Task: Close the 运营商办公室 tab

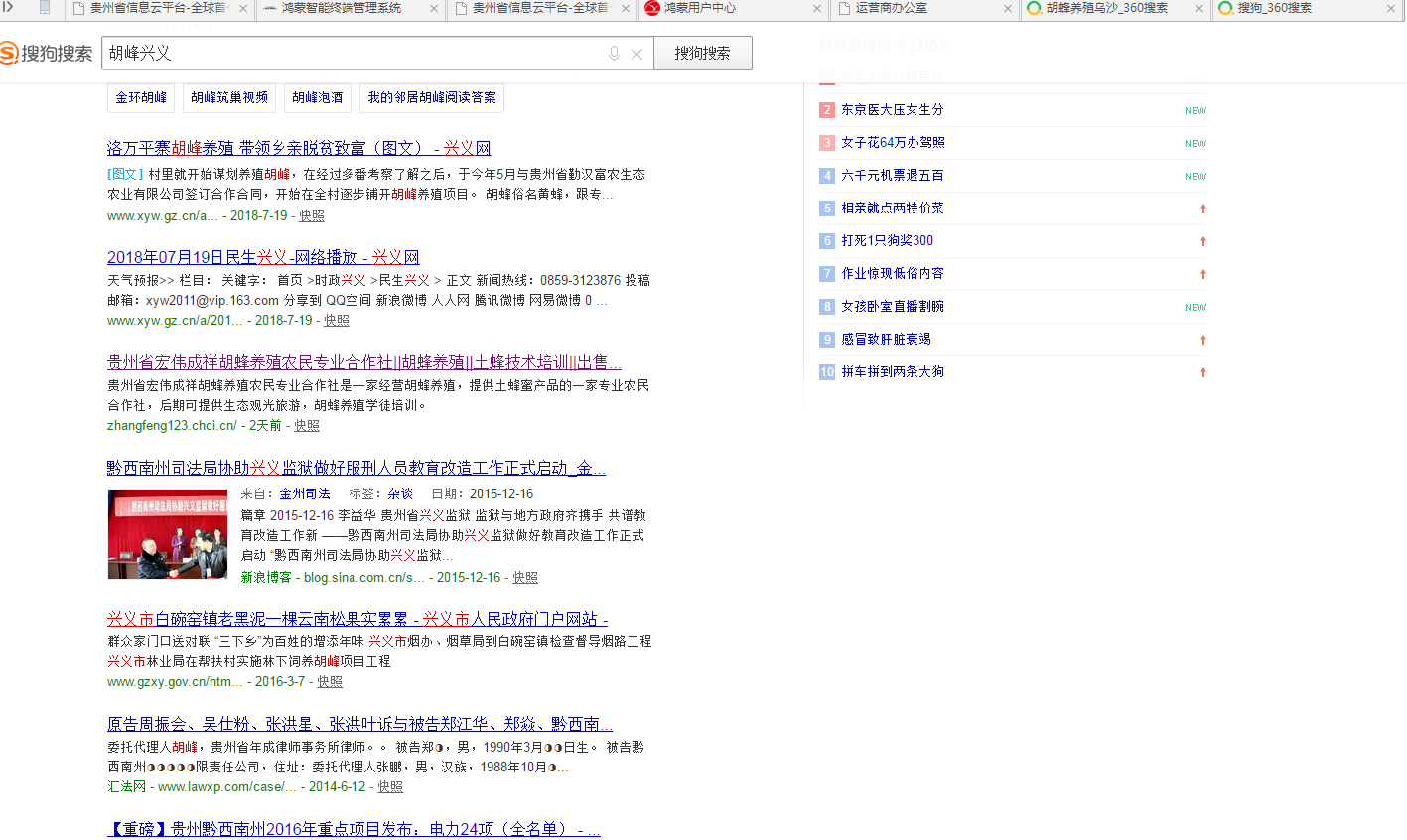Action: click(1008, 9)
